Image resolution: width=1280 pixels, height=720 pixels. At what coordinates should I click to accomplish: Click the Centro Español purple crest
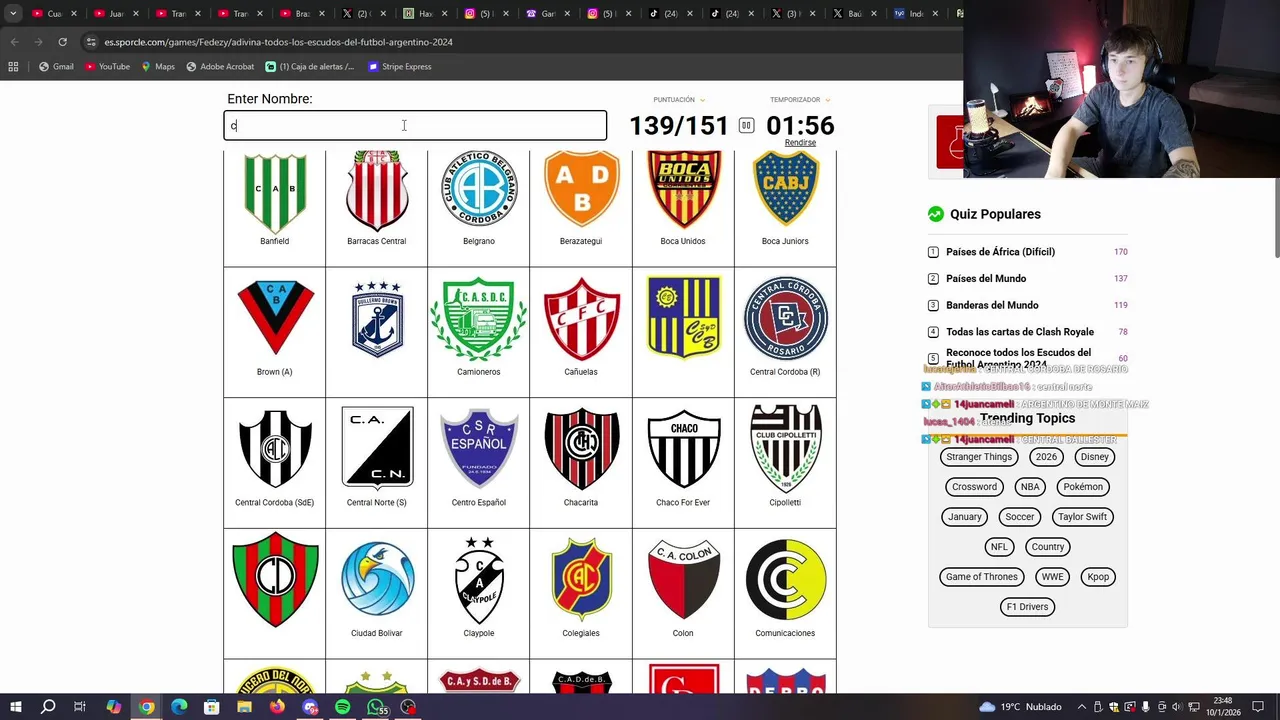point(479,447)
